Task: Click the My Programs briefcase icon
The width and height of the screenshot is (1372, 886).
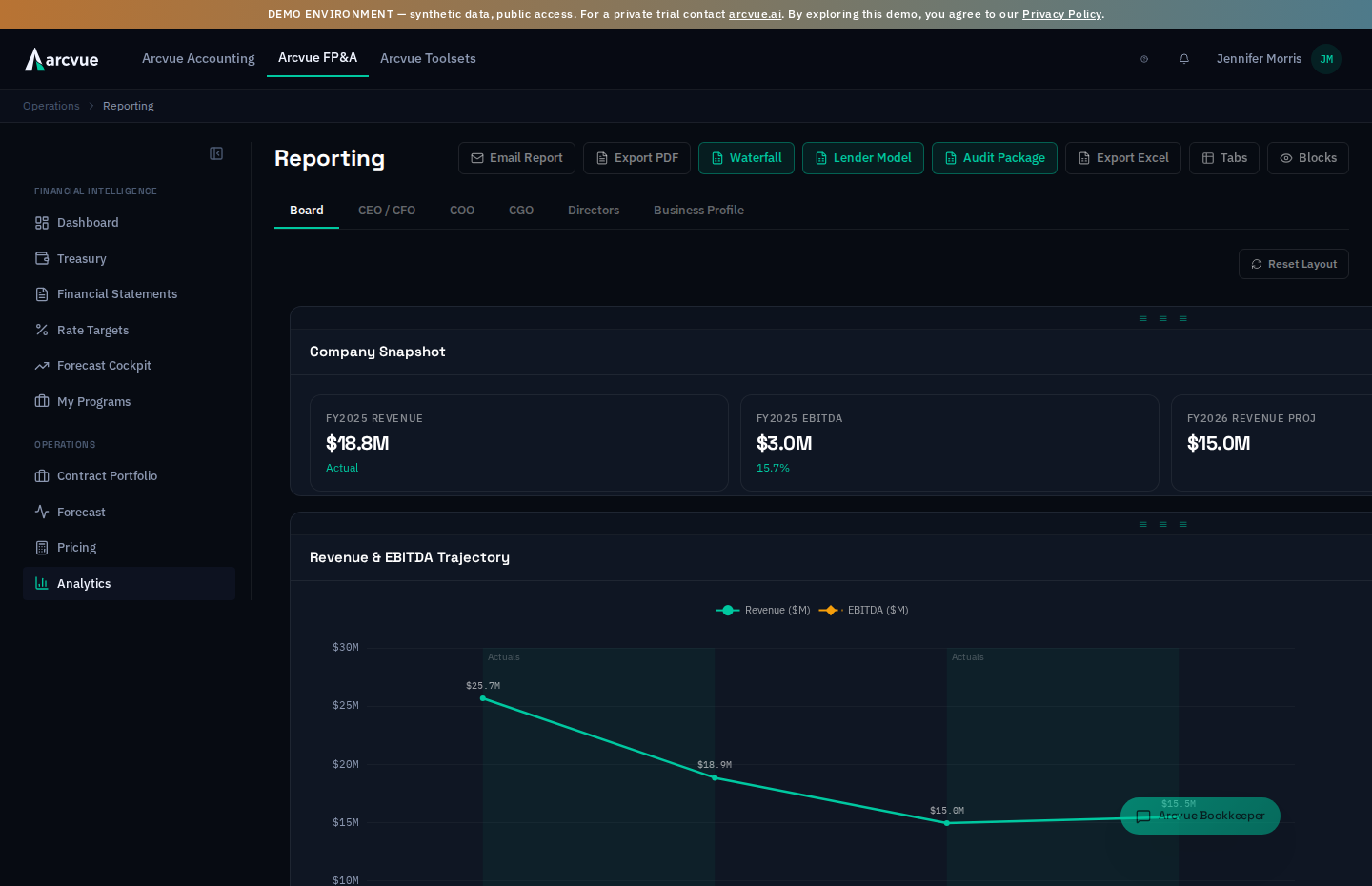Action: [42, 401]
